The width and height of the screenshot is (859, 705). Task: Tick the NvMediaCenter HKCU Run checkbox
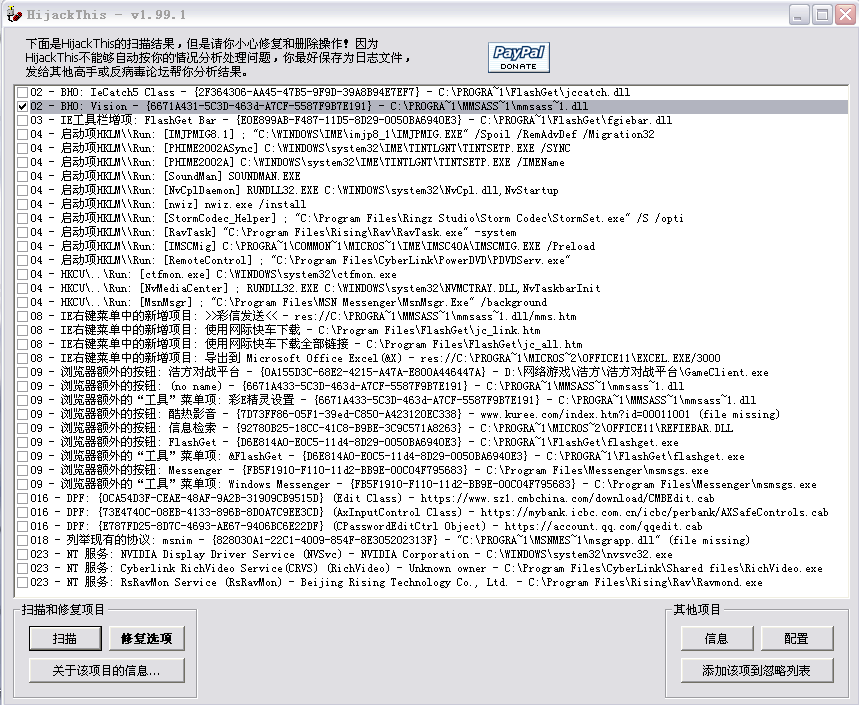22,288
